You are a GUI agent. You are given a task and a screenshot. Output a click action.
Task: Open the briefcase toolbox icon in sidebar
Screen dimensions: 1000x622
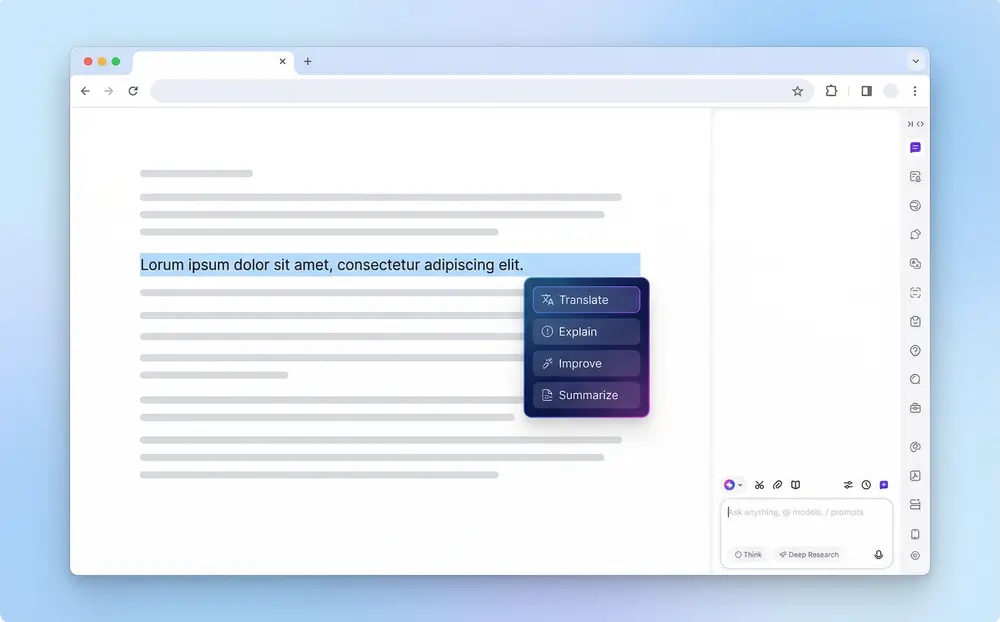tap(915, 408)
